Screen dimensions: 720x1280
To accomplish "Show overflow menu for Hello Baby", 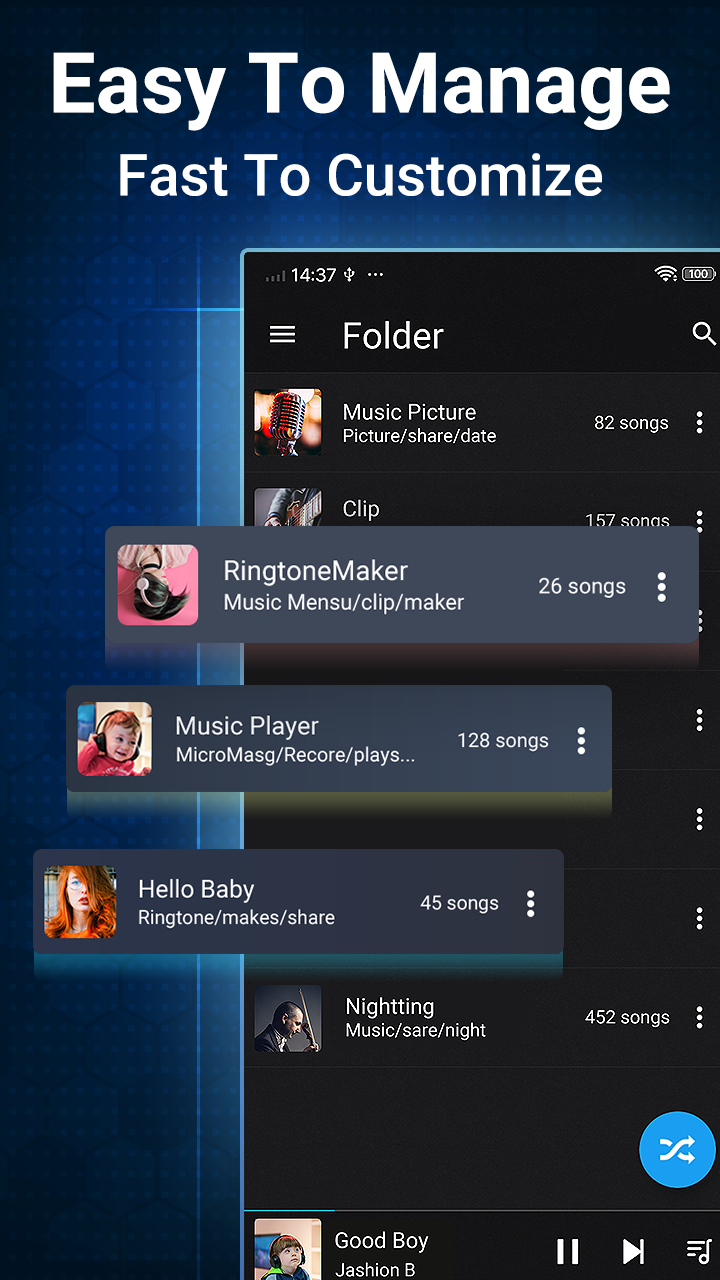I will point(531,904).
